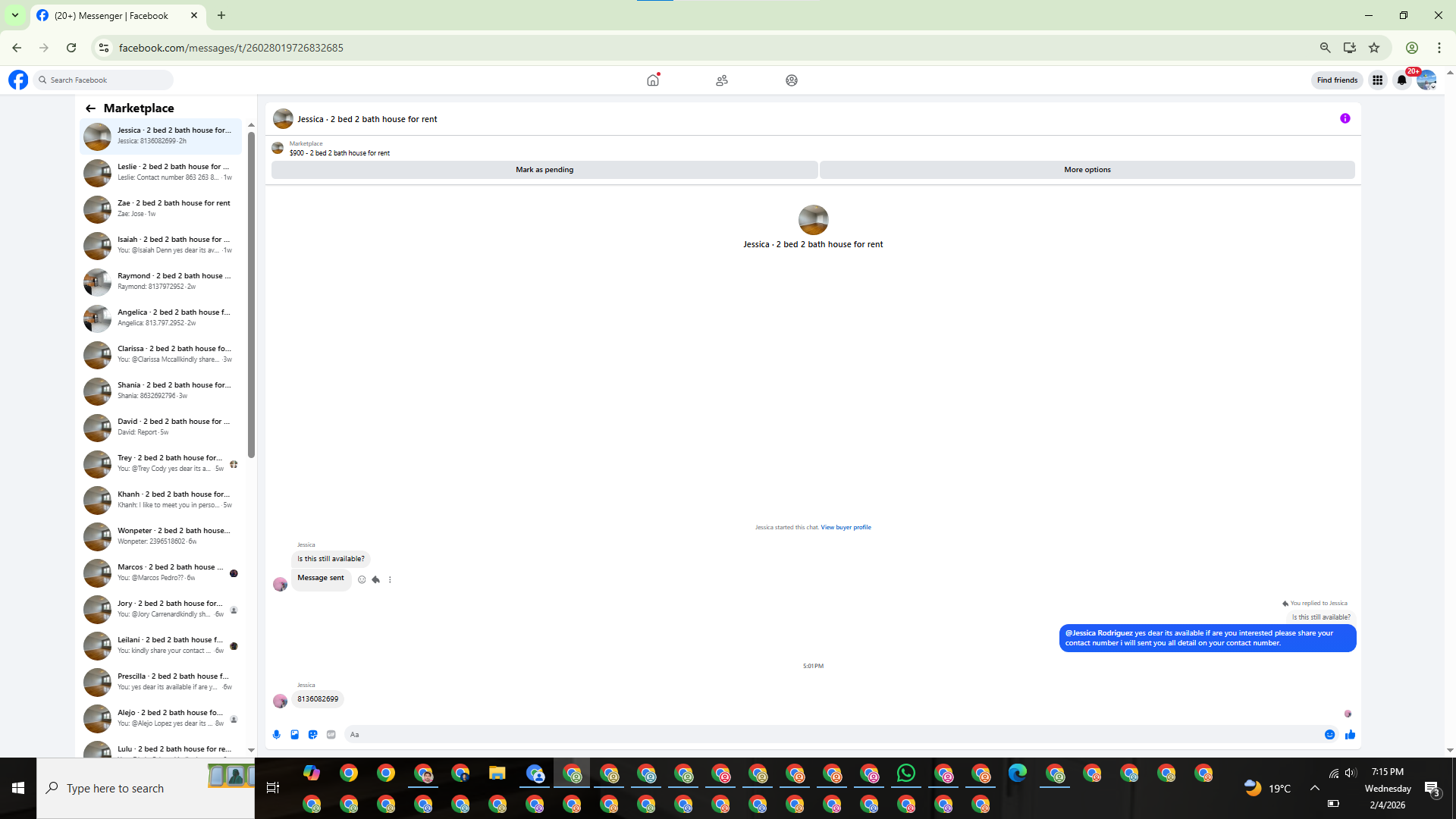
Task: Attach a photo using the image icon
Action: [x=294, y=734]
